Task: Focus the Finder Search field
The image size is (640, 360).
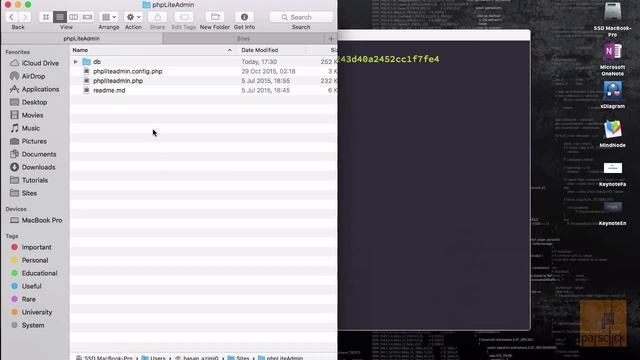Action: click(x=301, y=17)
